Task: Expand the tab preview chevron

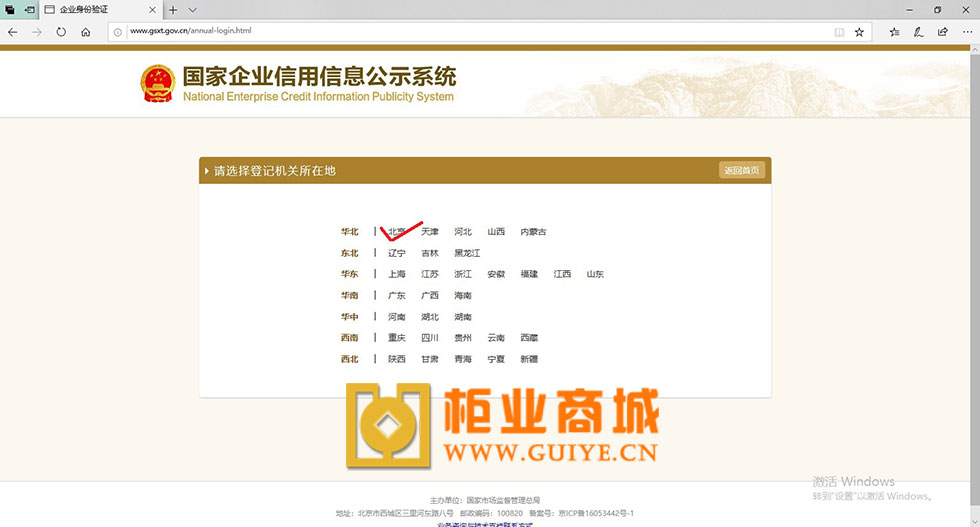Action: [x=193, y=10]
